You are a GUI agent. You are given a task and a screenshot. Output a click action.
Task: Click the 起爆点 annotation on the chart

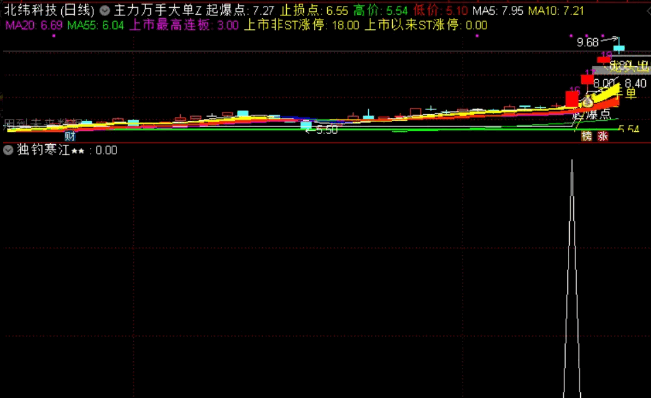[x=592, y=114]
